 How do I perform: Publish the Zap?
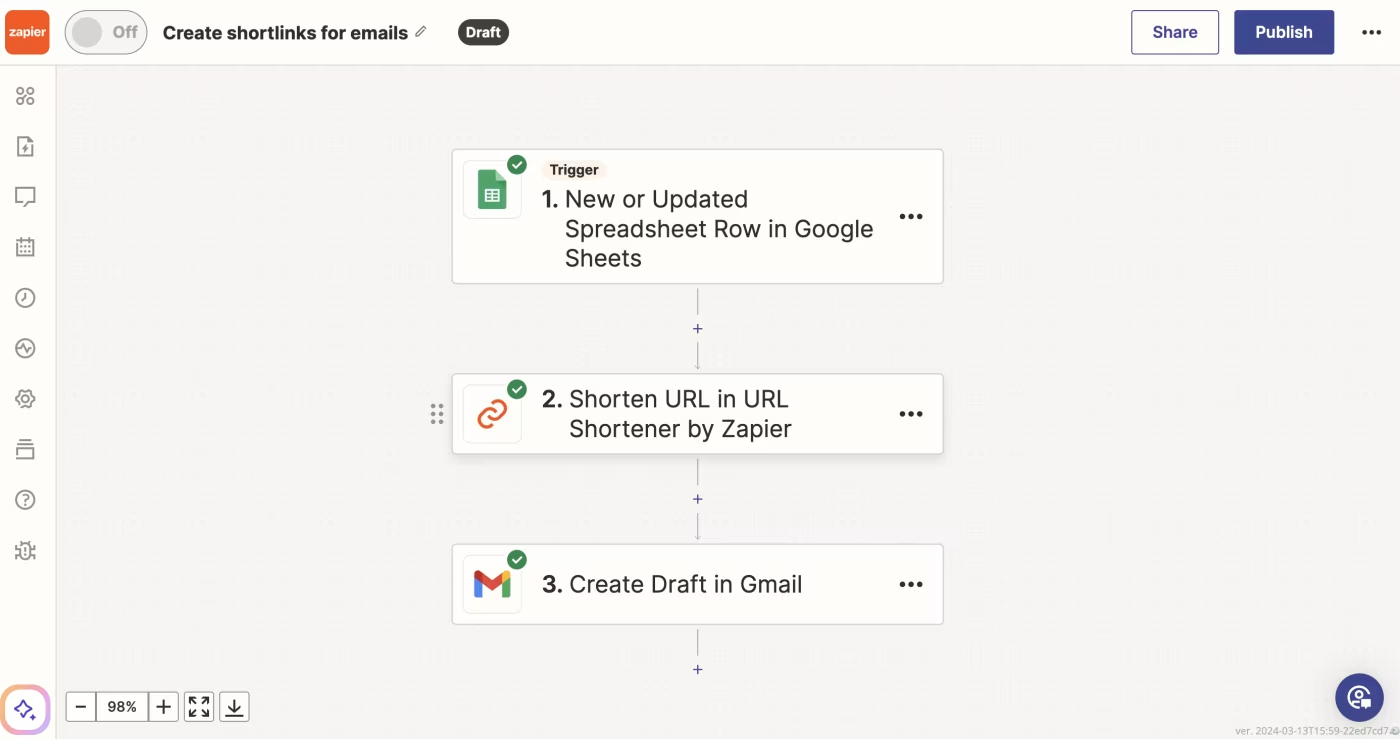tap(1284, 32)
